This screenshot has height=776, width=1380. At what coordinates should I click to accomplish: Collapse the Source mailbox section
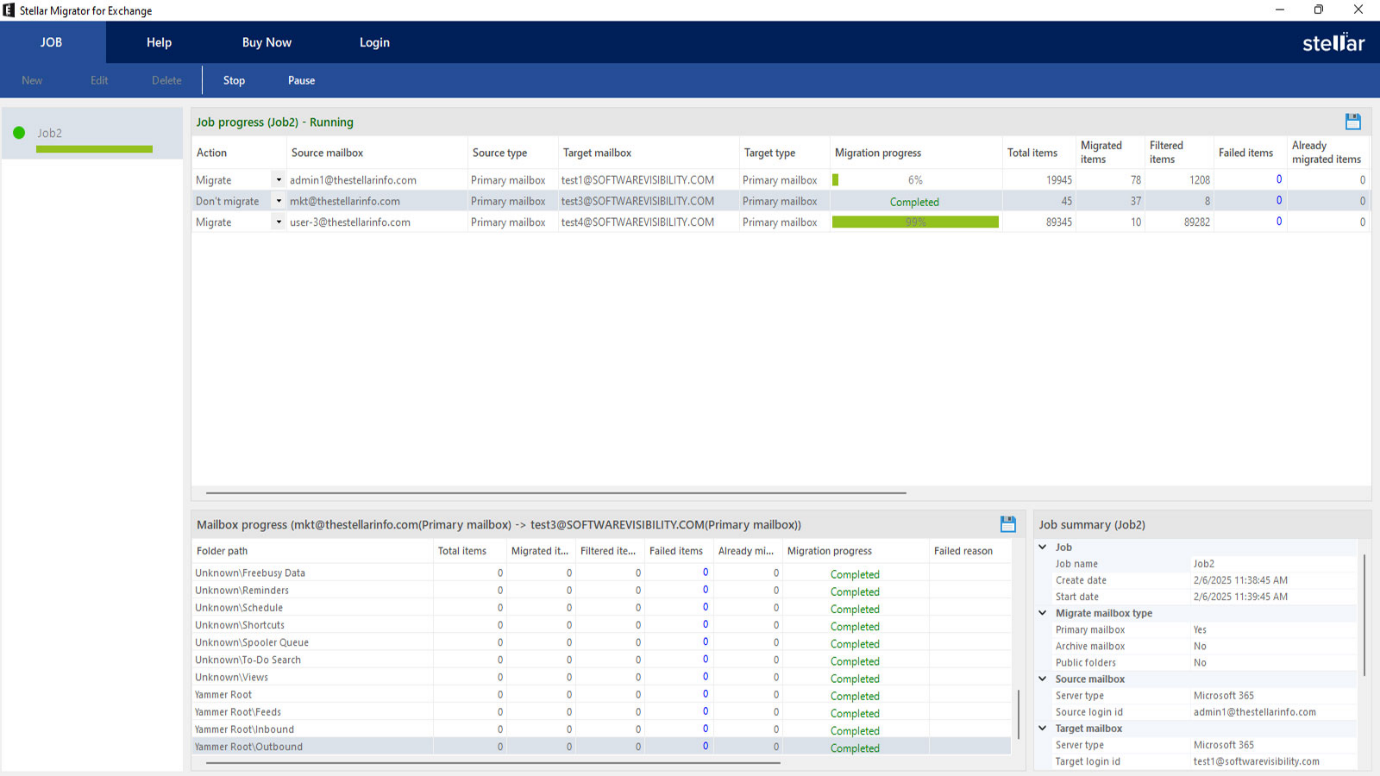click(x=1043, y=679)
